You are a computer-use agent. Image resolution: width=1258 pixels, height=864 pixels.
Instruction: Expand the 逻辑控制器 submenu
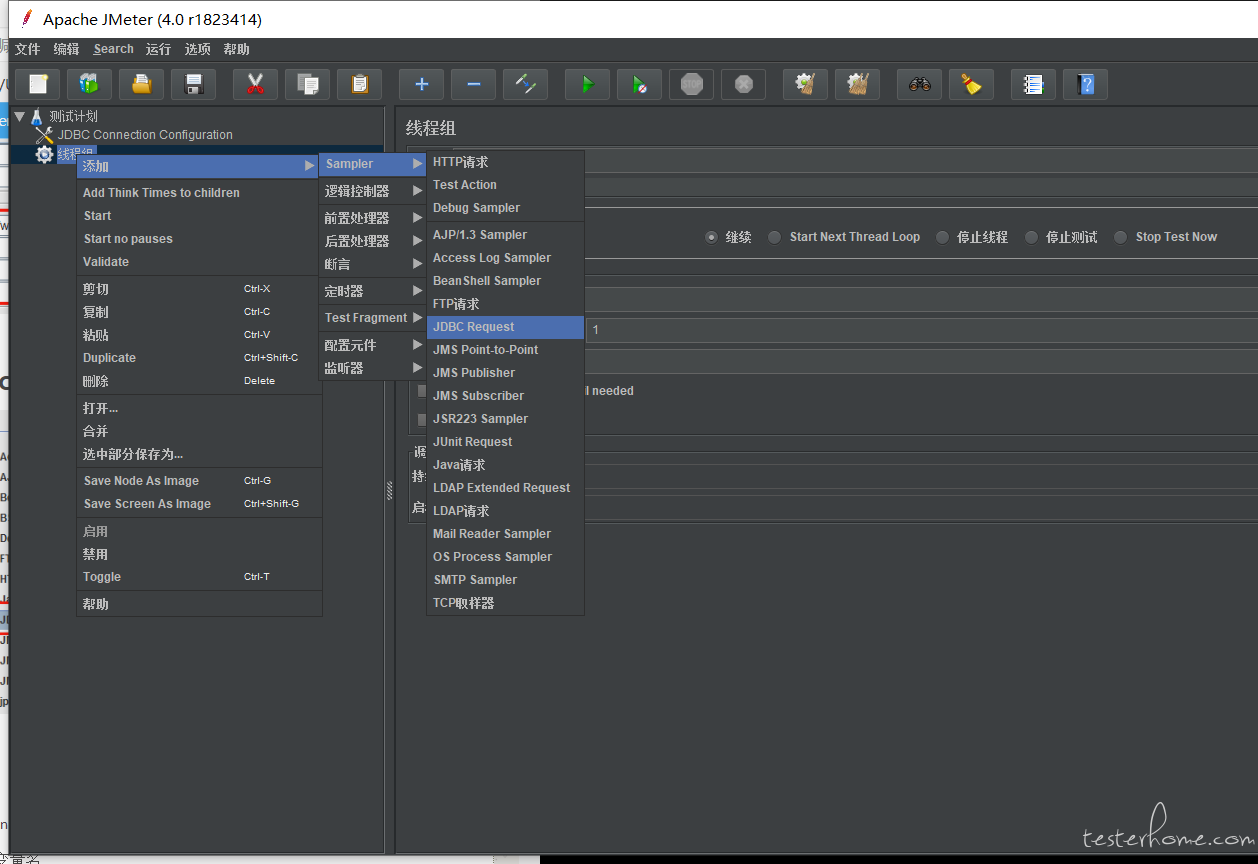tap(373, 191)
